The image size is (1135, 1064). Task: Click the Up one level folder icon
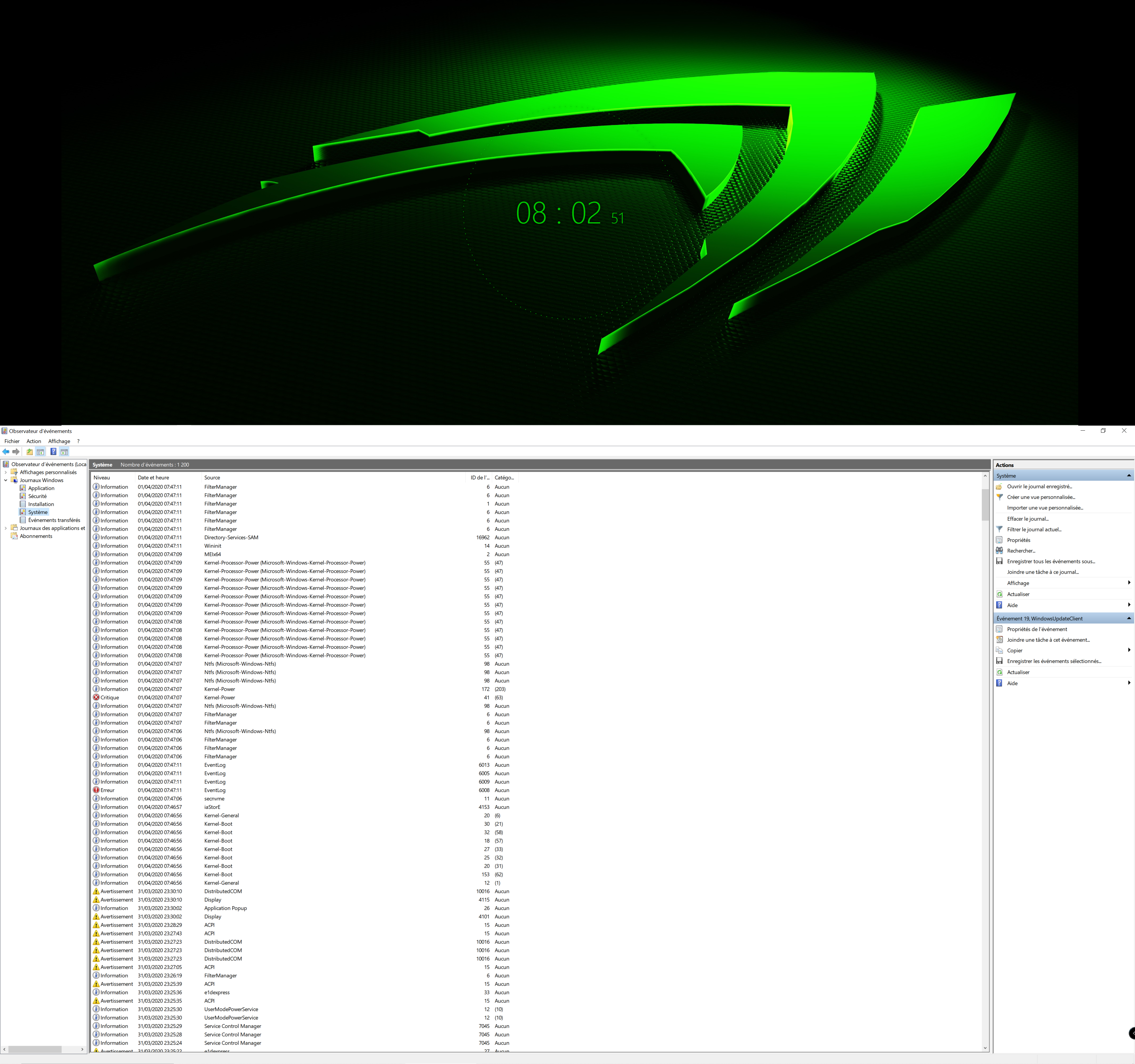point(30,452)
